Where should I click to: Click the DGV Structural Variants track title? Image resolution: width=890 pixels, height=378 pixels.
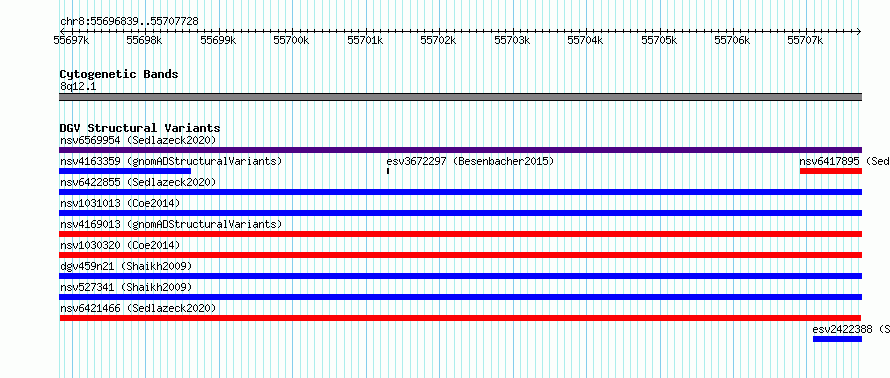click(140, 128)
